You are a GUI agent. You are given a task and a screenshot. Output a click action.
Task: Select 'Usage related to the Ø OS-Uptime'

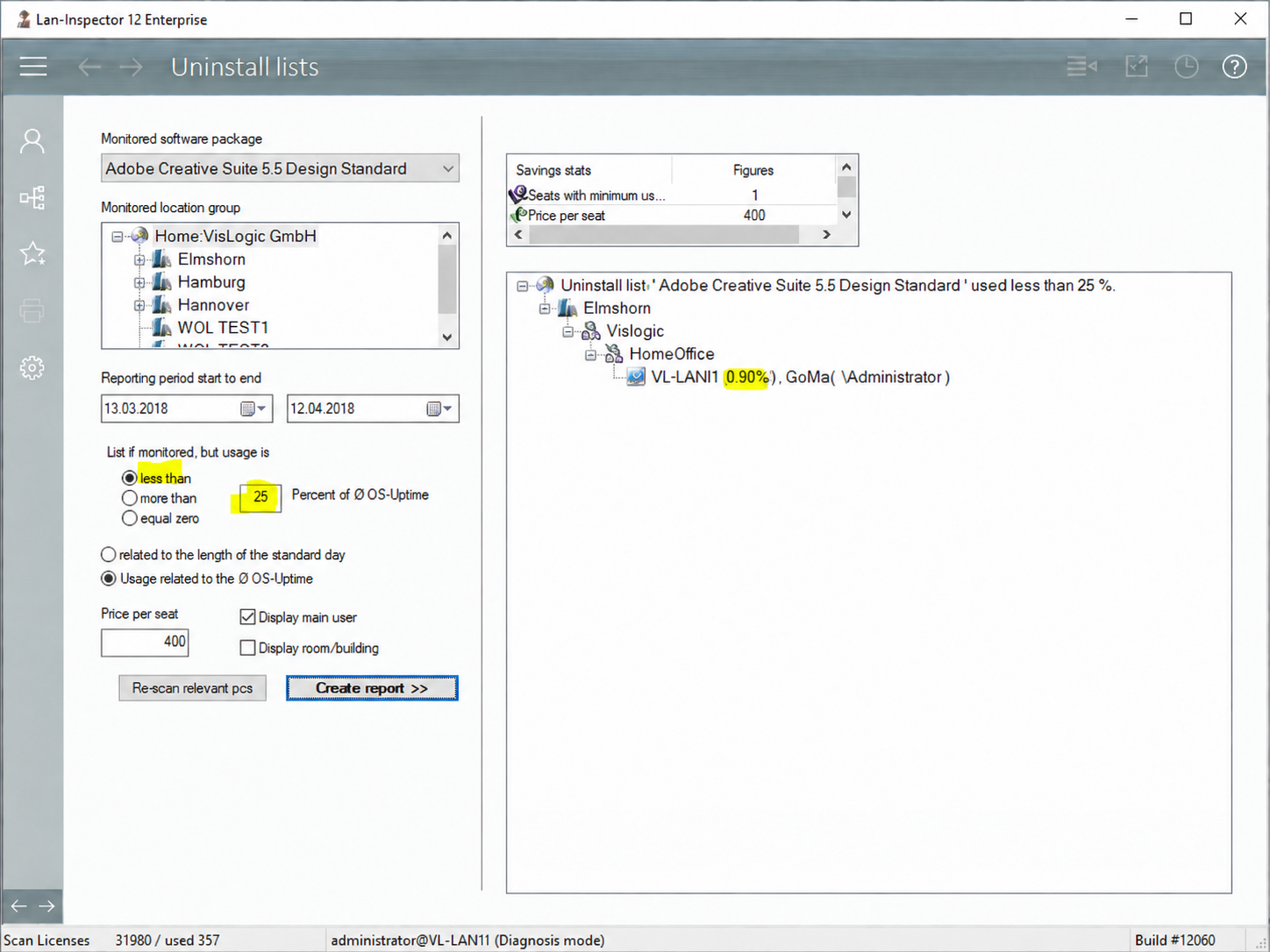[x=109, y=579]
